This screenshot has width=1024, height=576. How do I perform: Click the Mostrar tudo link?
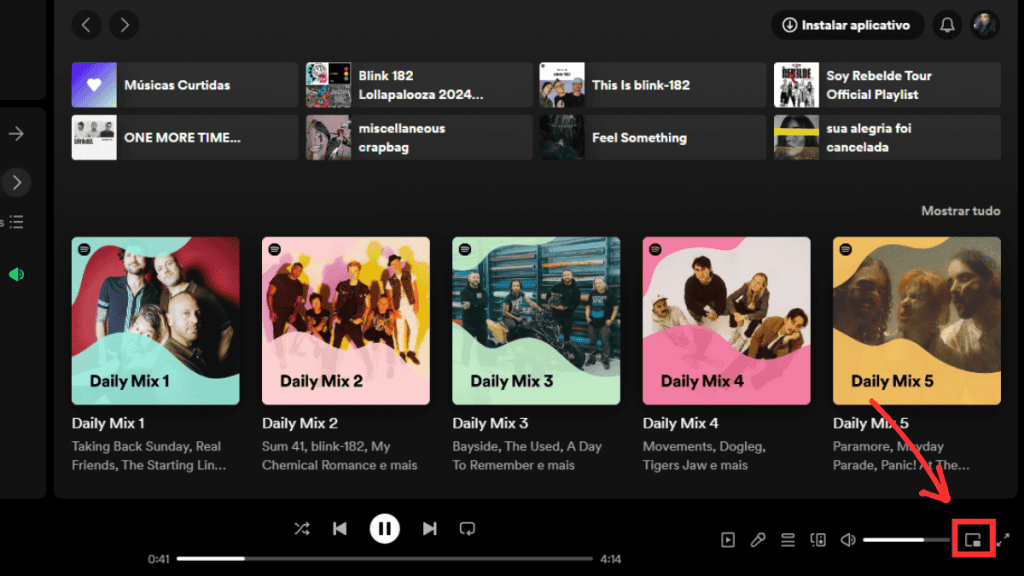[960, 211]
